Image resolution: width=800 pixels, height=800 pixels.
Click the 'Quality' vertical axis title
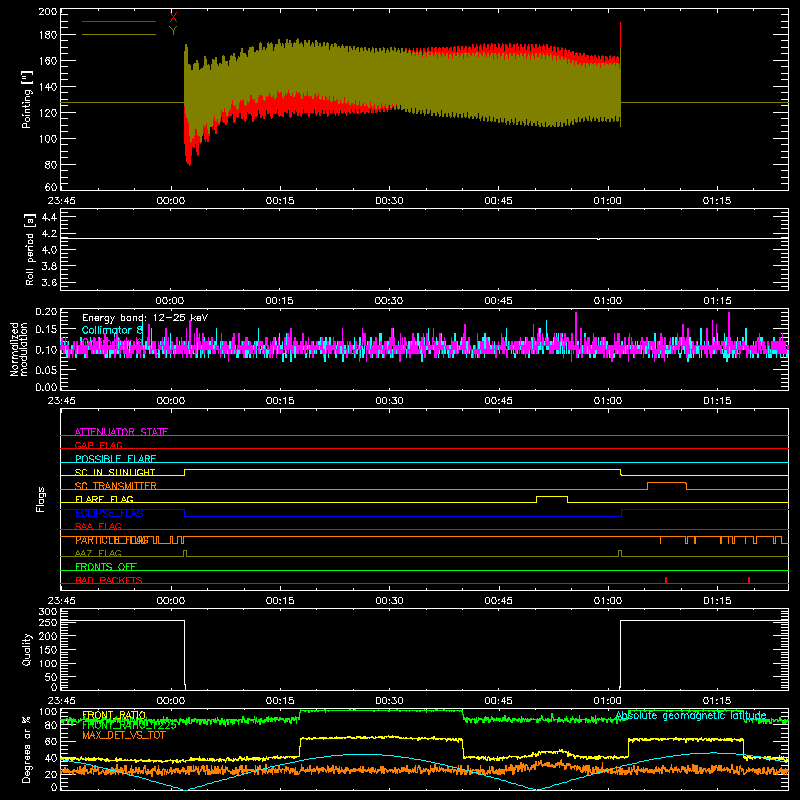pyautogui.click(x=27, y=649)
